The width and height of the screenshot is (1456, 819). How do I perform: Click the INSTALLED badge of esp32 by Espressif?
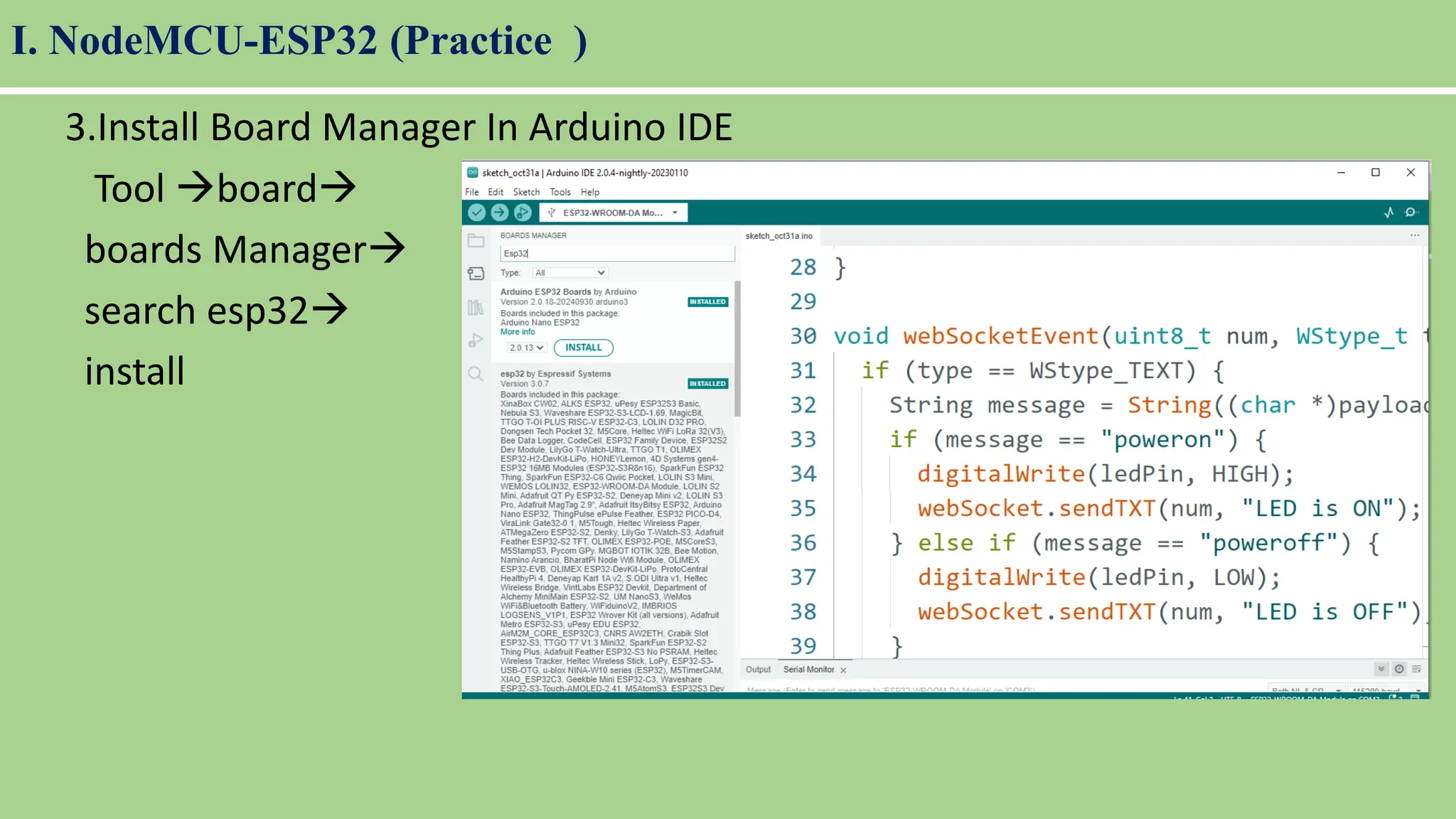point(707,384)
